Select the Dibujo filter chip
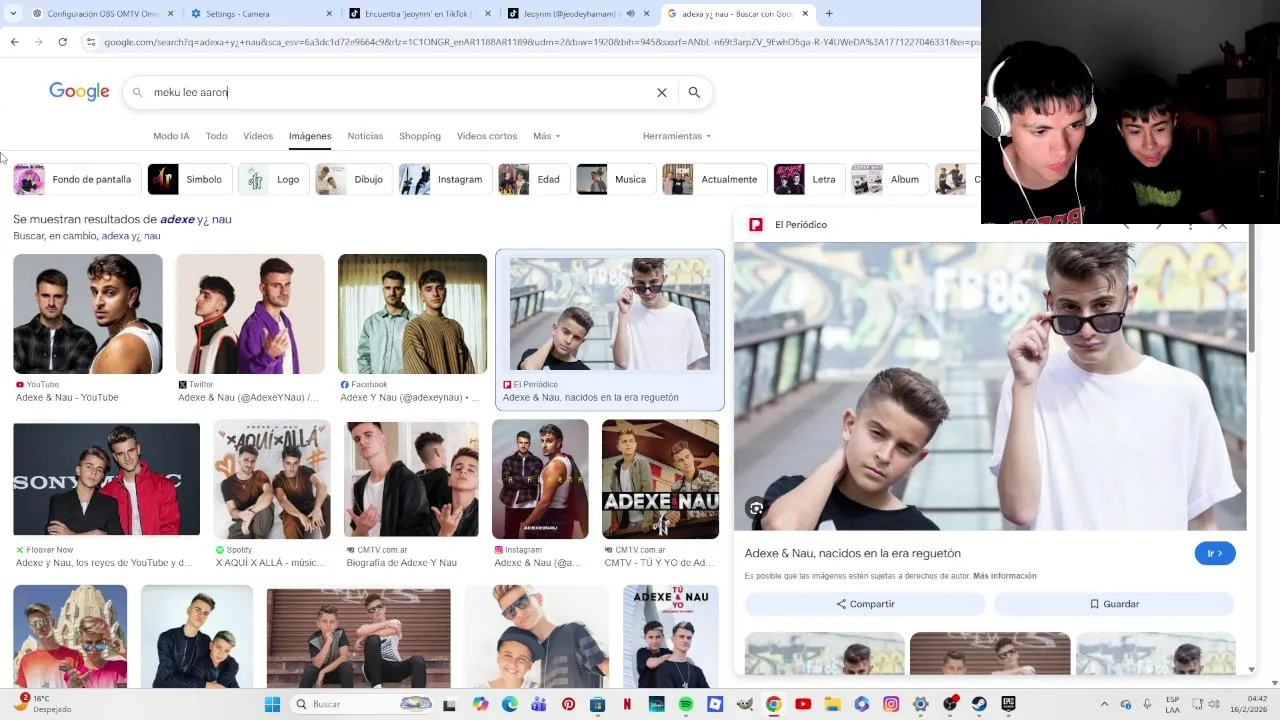Screen dimensions: 1280x720 point(353,179)
